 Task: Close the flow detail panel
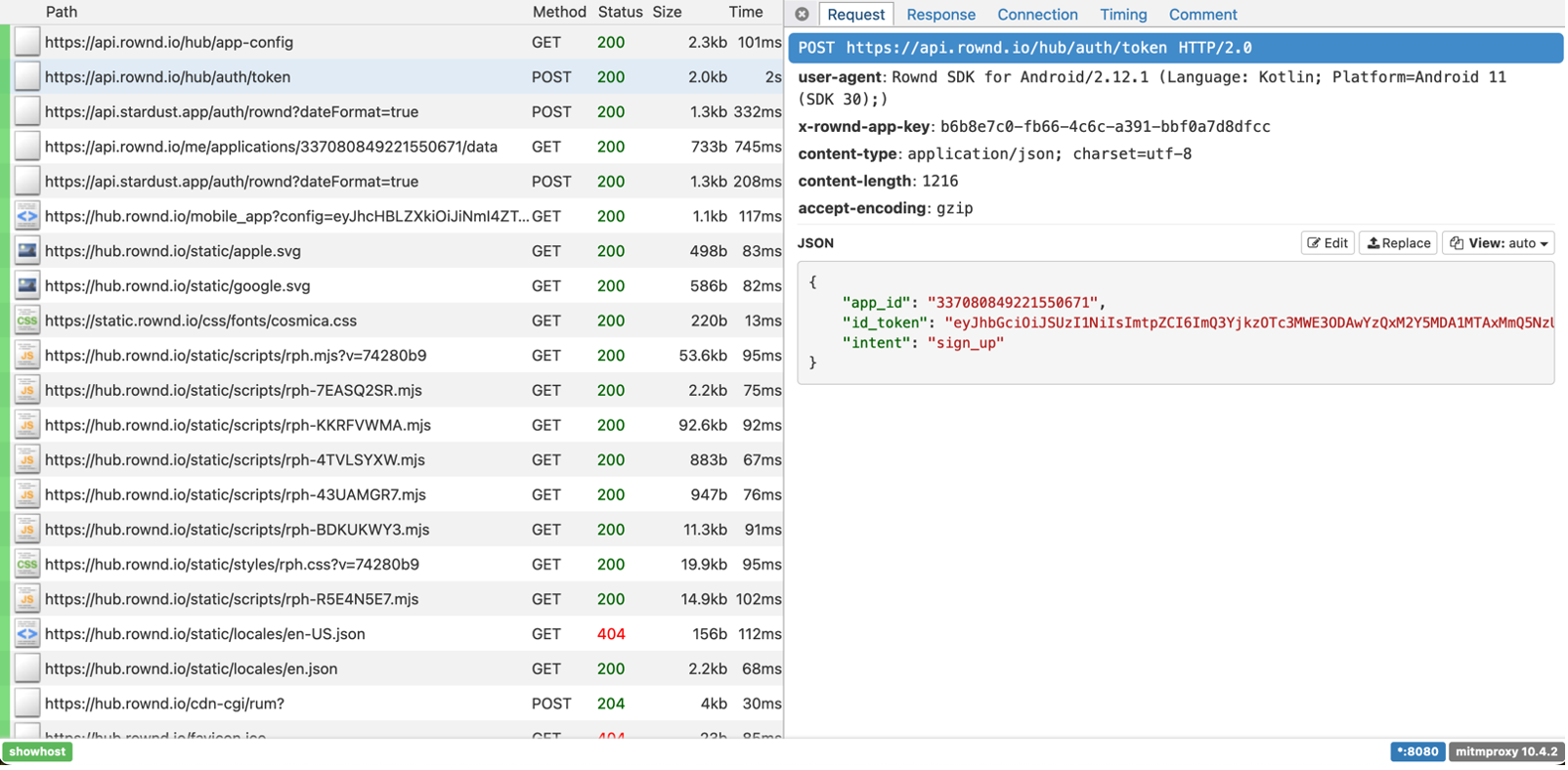click(802, 15)
